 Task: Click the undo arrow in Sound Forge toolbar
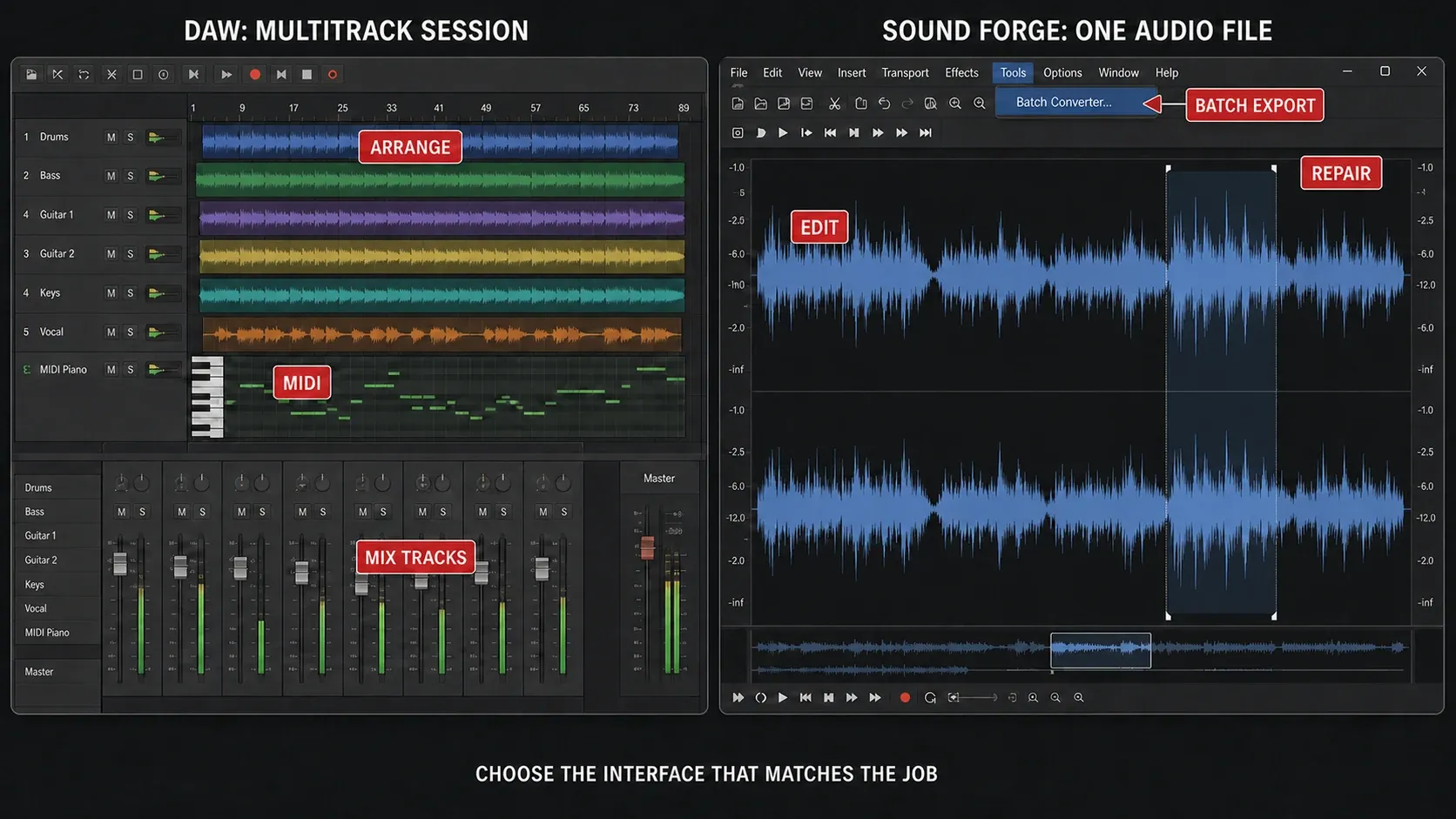click(884, 104)
